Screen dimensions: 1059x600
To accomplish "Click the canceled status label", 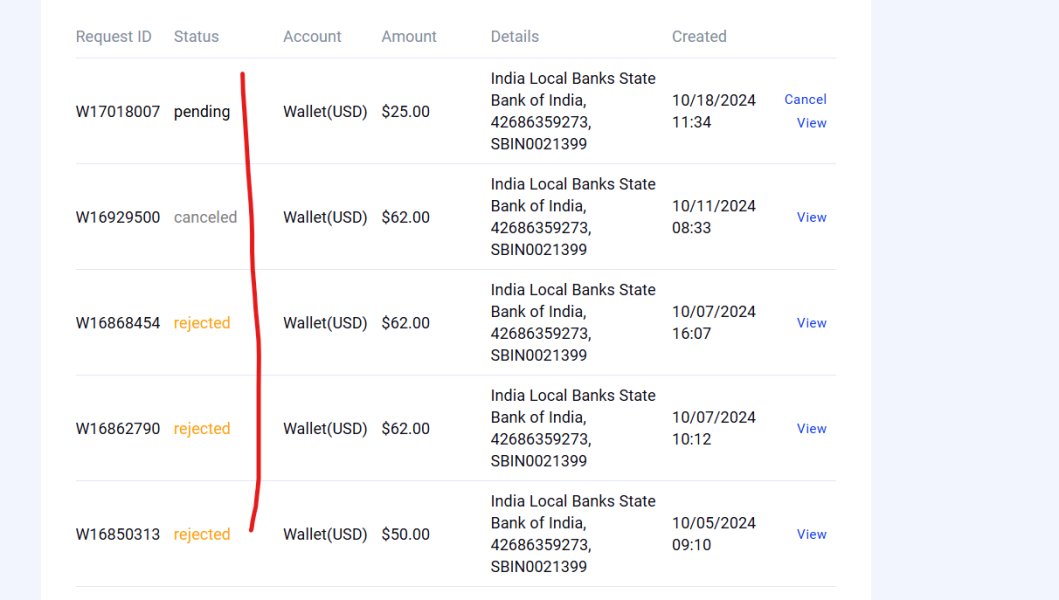I will tap(205, 217).
